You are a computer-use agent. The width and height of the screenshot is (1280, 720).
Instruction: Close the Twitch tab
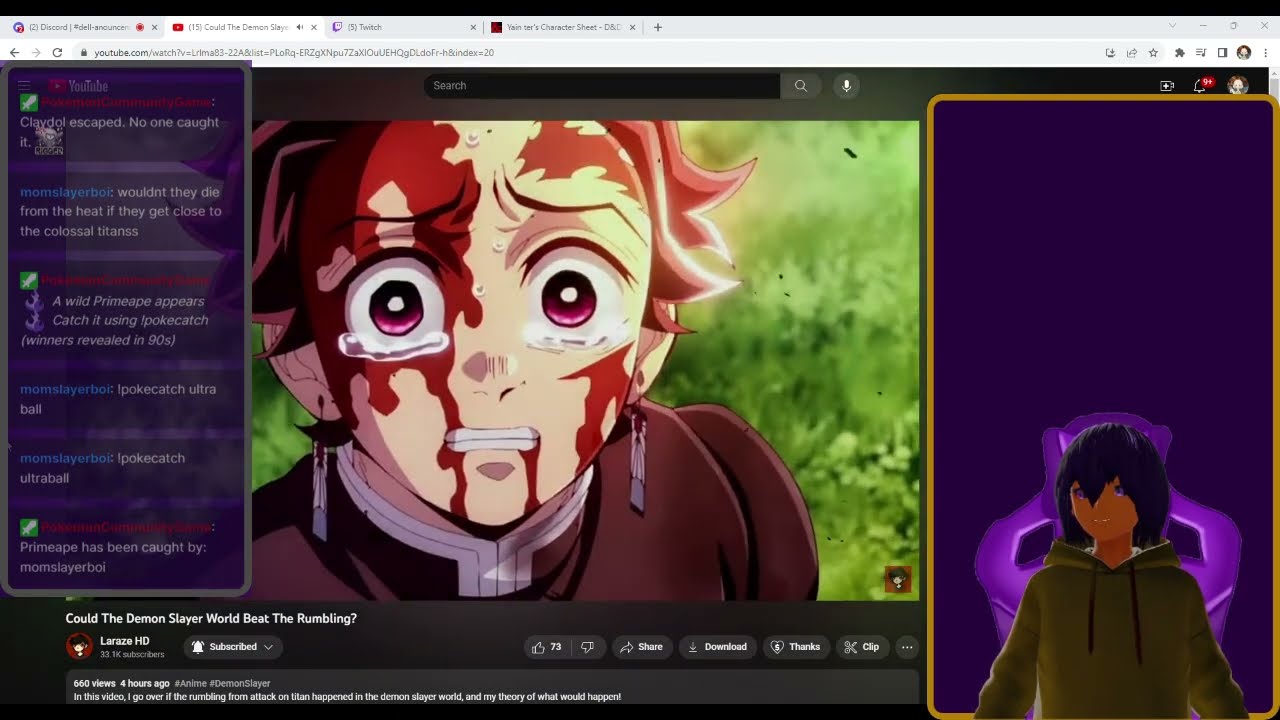tap(473, 27)
